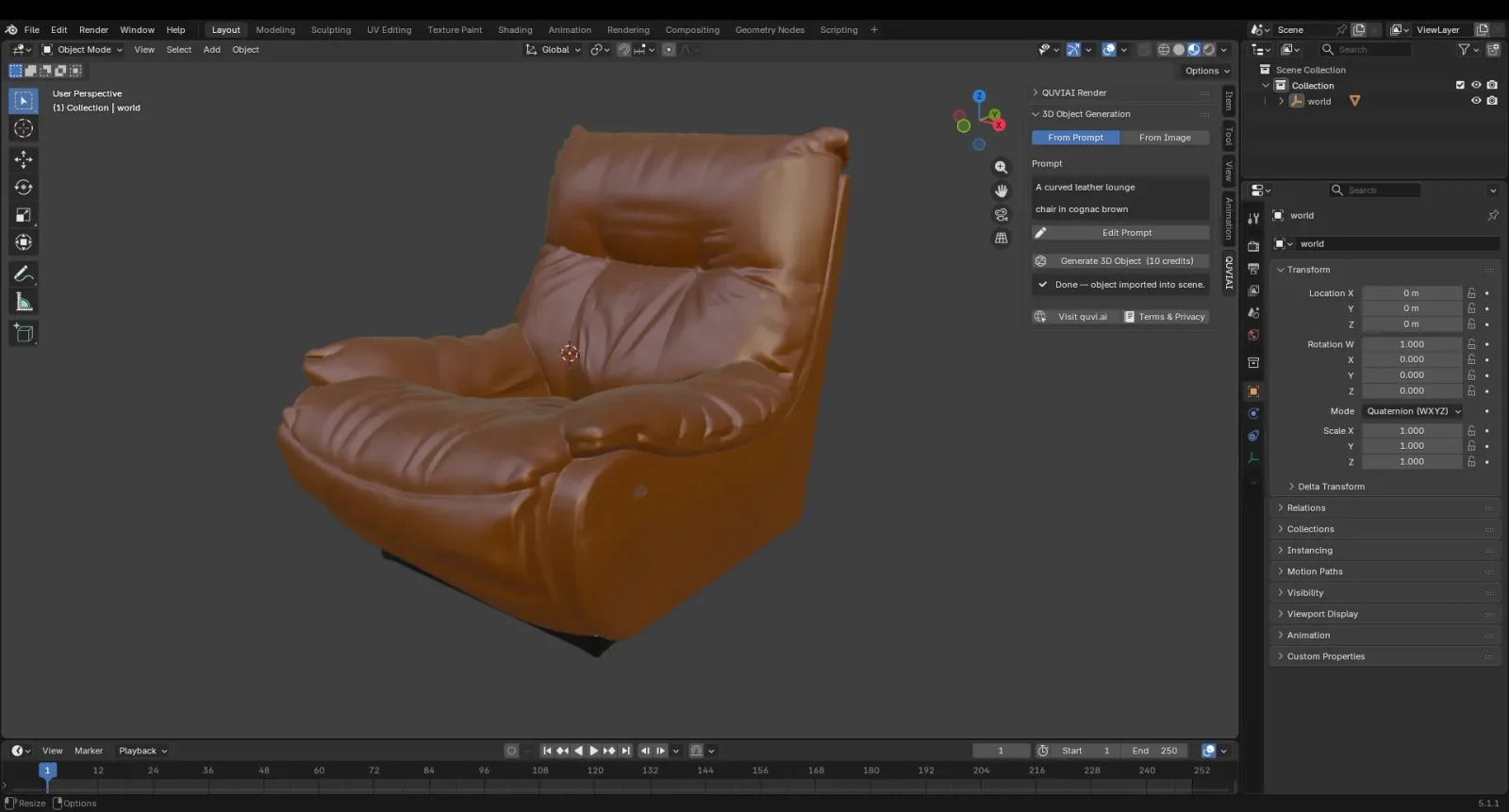Select the Measure tool
The width and height of the screenshot is (1509, 812).
pos(24,302)
